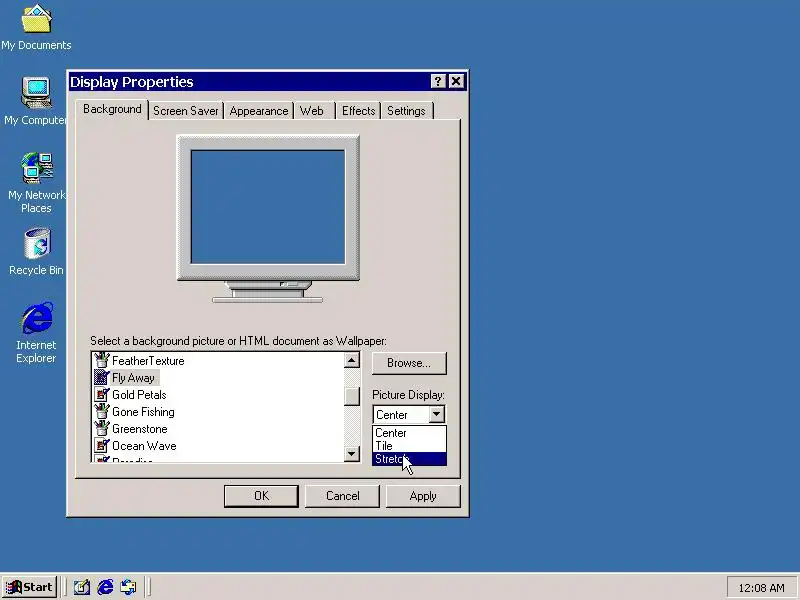Switch to the Background tab

click(112, 109)
